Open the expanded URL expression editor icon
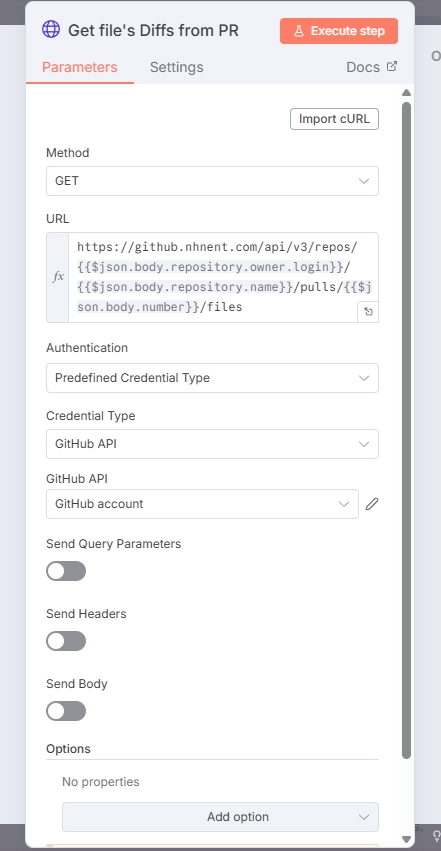 tap(368, 312)
